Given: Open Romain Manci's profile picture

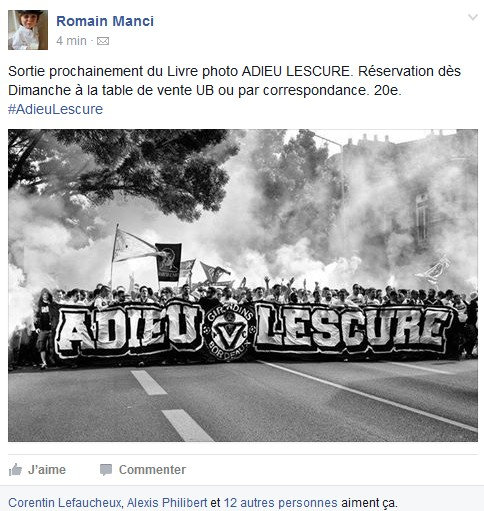Looking at the screenshot, I should coord(28,30).
